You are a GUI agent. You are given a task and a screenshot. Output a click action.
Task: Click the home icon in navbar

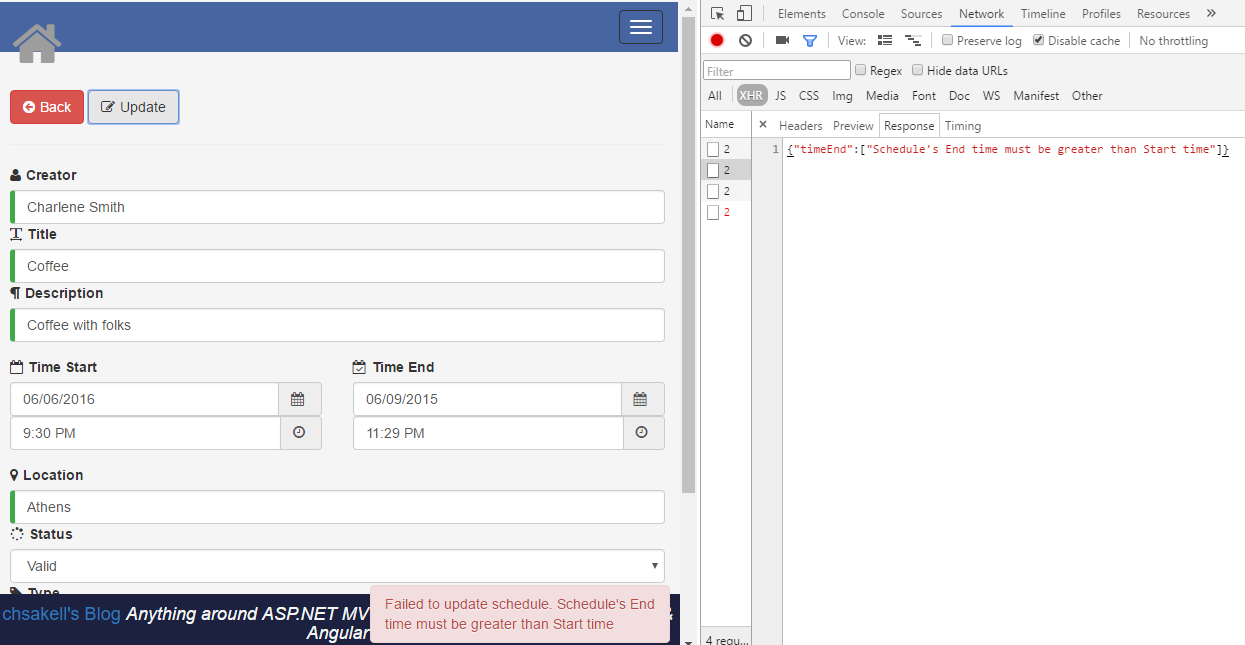click(x=37, y=43)
